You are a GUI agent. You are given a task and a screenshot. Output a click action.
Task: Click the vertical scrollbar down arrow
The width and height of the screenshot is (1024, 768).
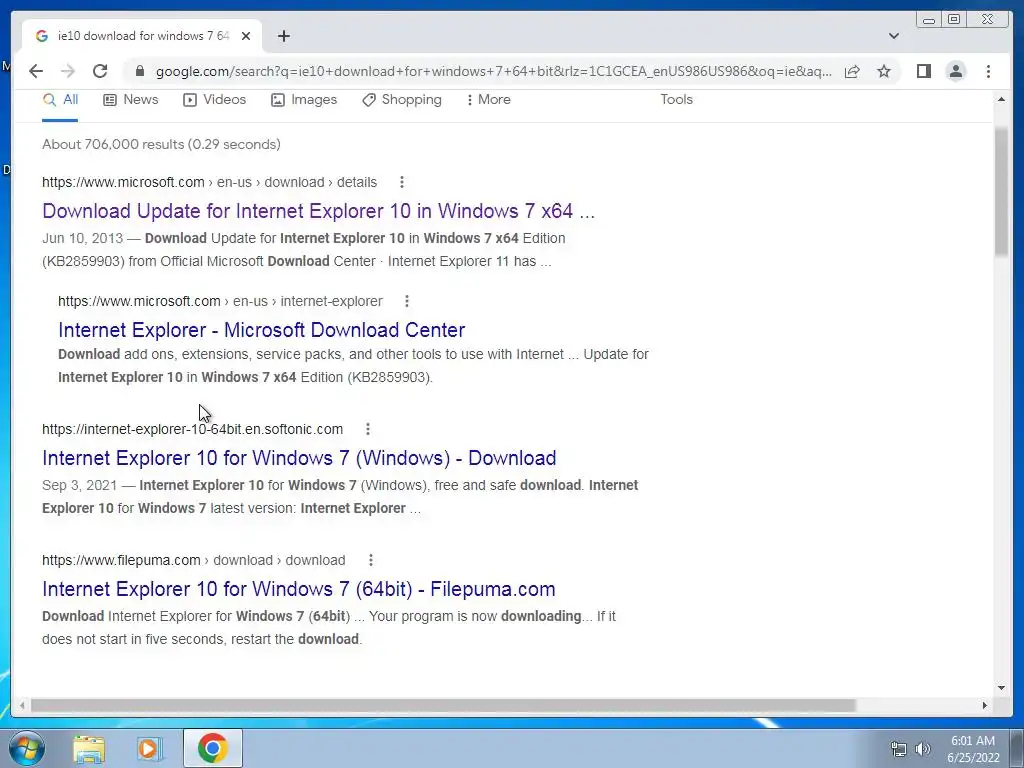click(1001, 687)
